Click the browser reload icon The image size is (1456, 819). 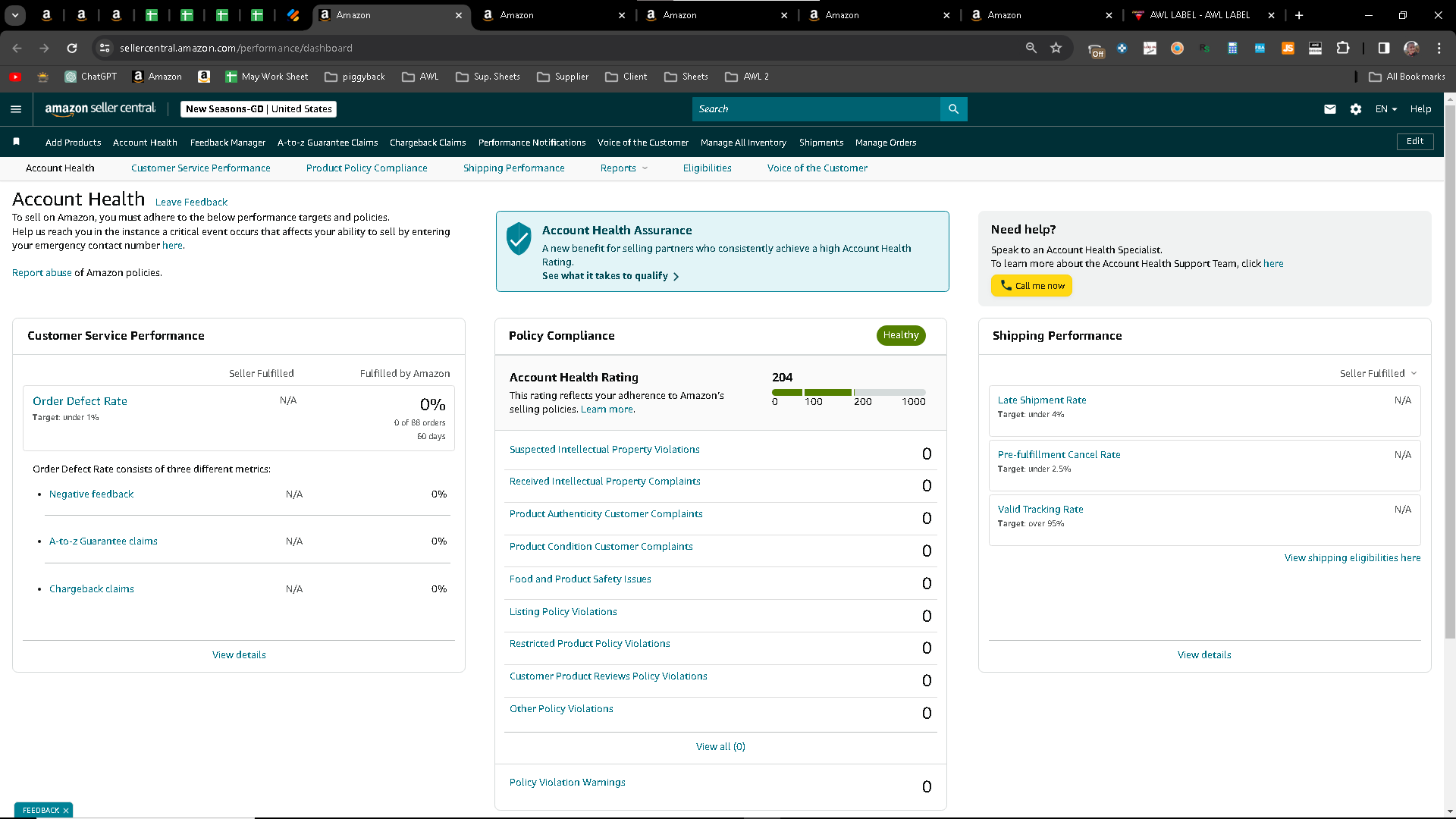[72, 48]
